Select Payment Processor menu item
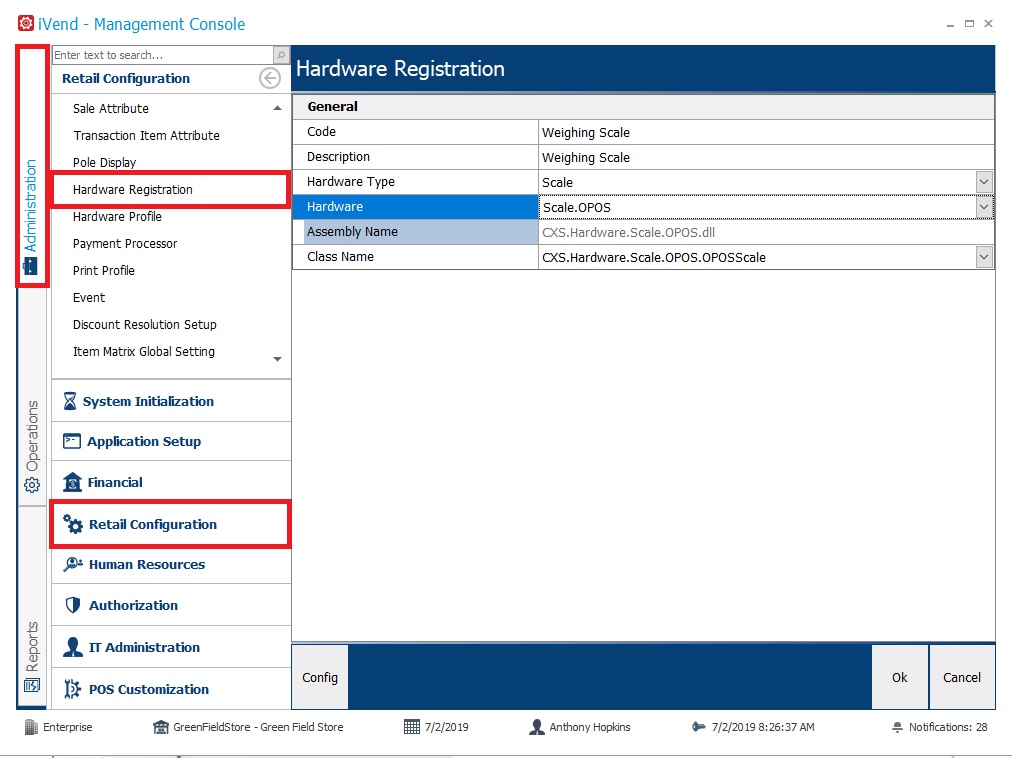This screenshot has height=758, width=1012. coord(125,244)
